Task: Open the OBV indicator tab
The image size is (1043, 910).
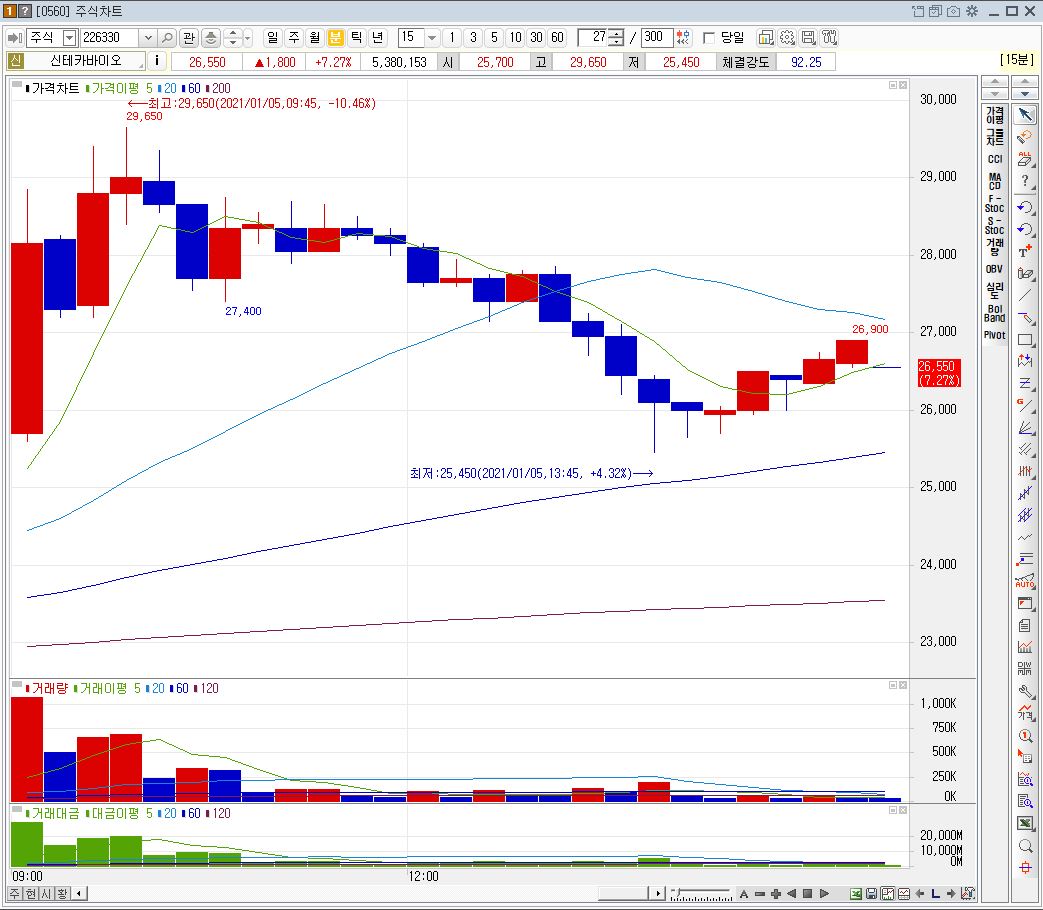Action: [x=994, y=269]
